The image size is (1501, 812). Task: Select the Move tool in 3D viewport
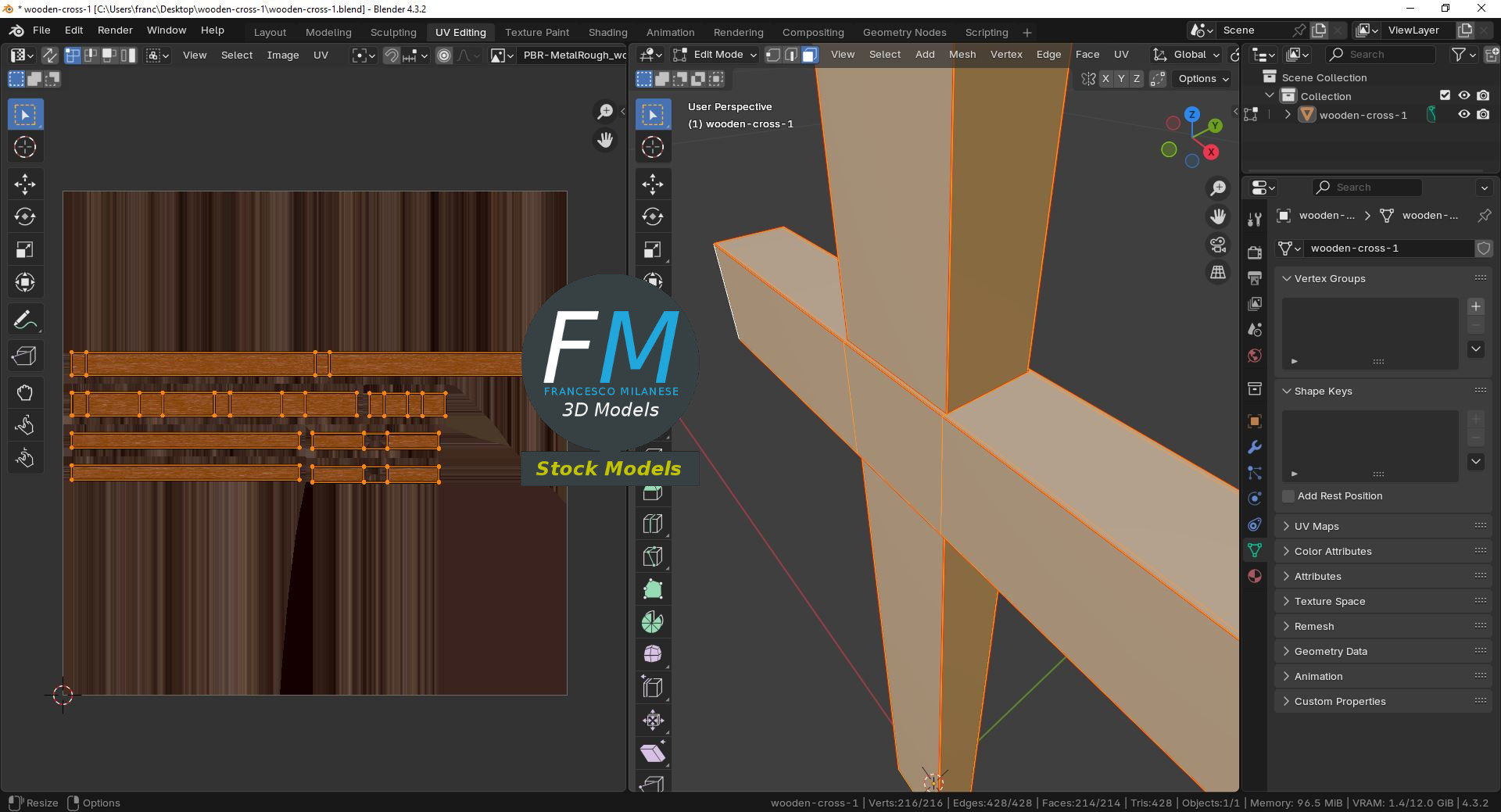[653, 184]
